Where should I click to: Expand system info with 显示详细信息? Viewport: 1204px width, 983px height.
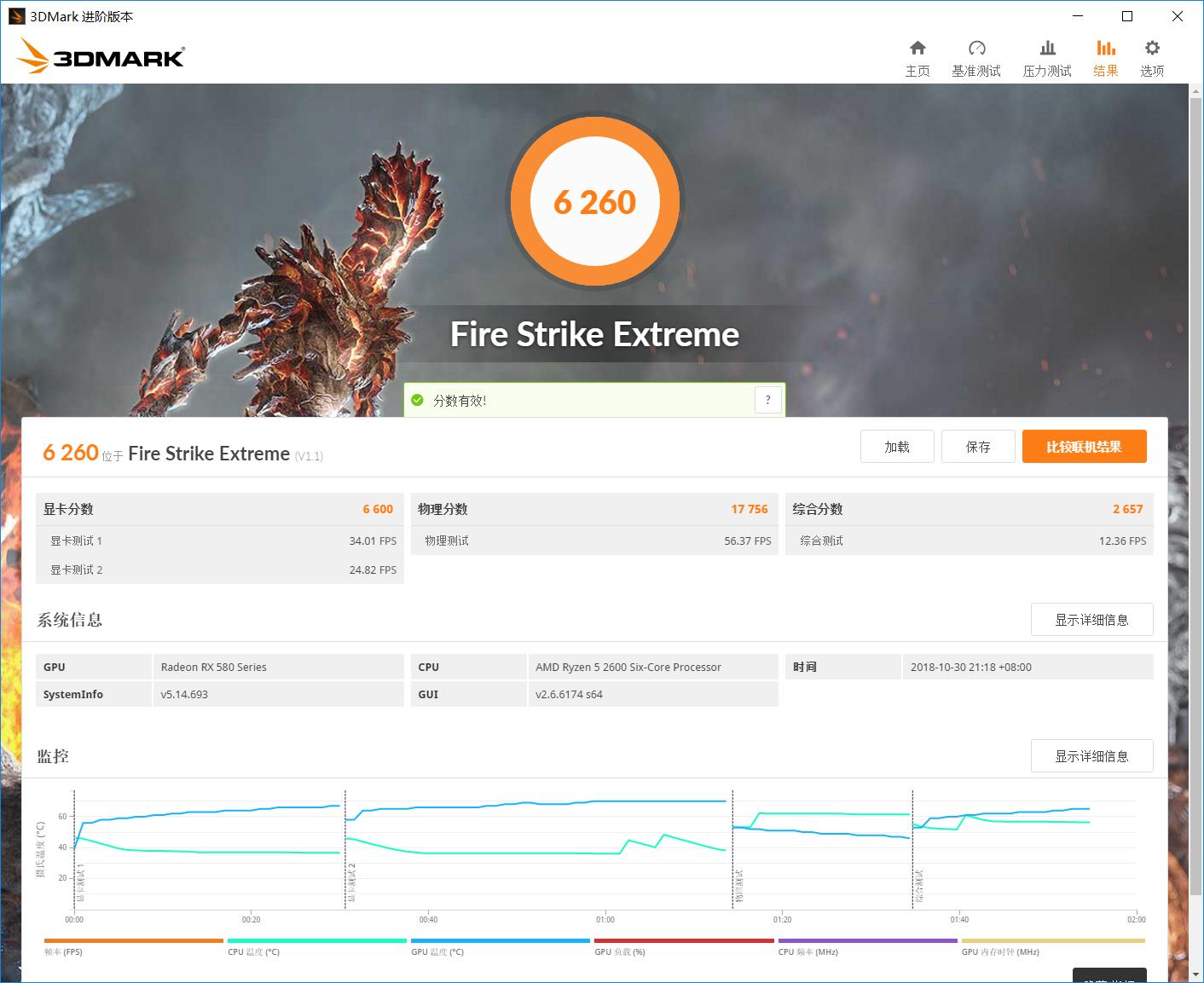tap(1091, 620)
